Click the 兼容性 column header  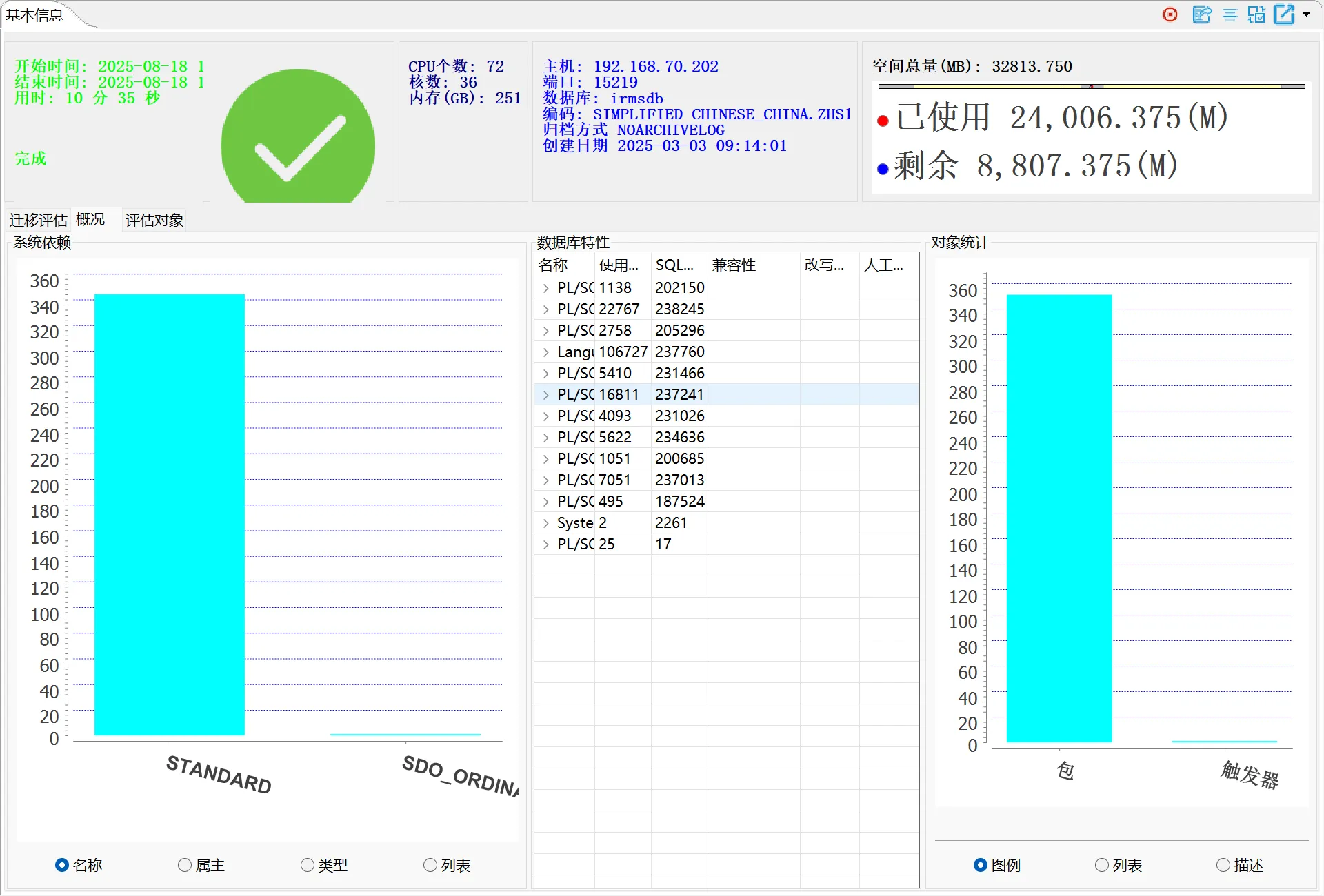click(734, 265)
